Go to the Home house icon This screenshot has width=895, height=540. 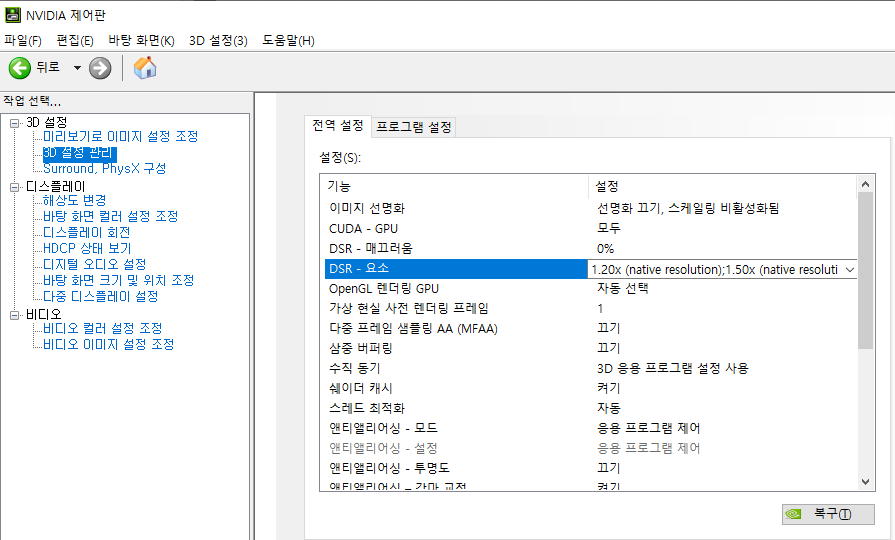pos(145,68)
